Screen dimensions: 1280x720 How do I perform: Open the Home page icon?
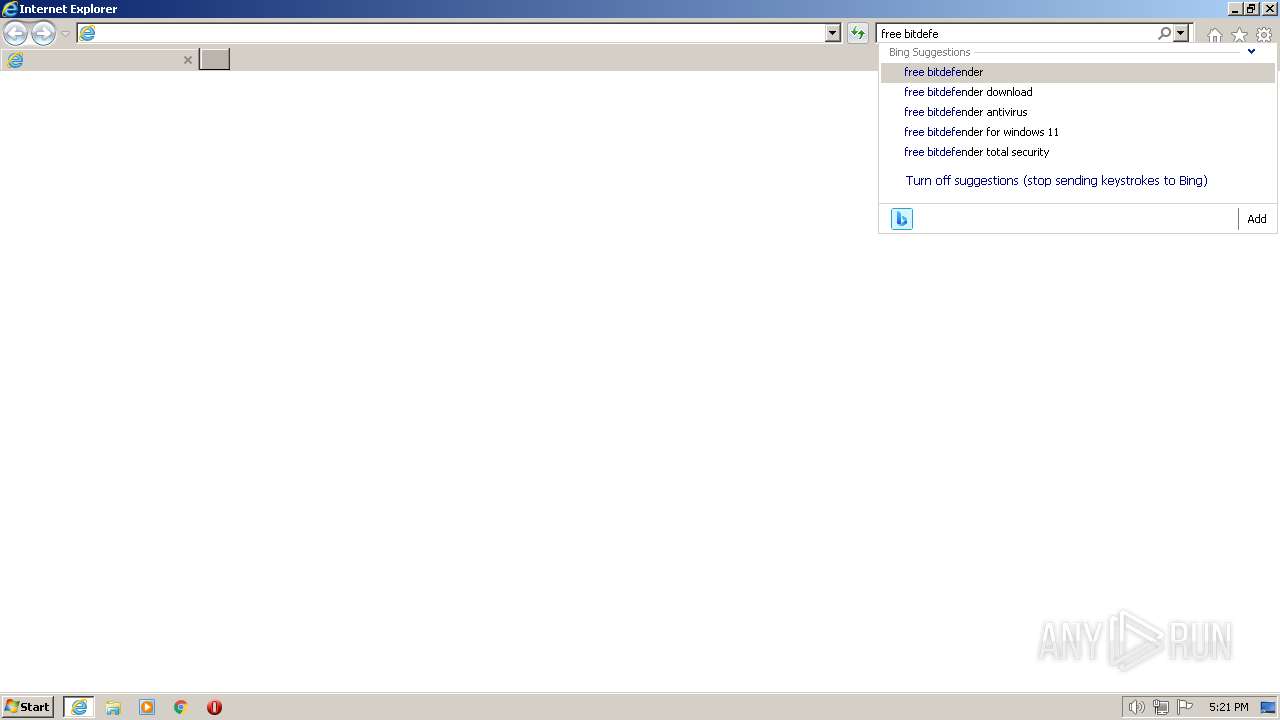(x=1214, y=35)
